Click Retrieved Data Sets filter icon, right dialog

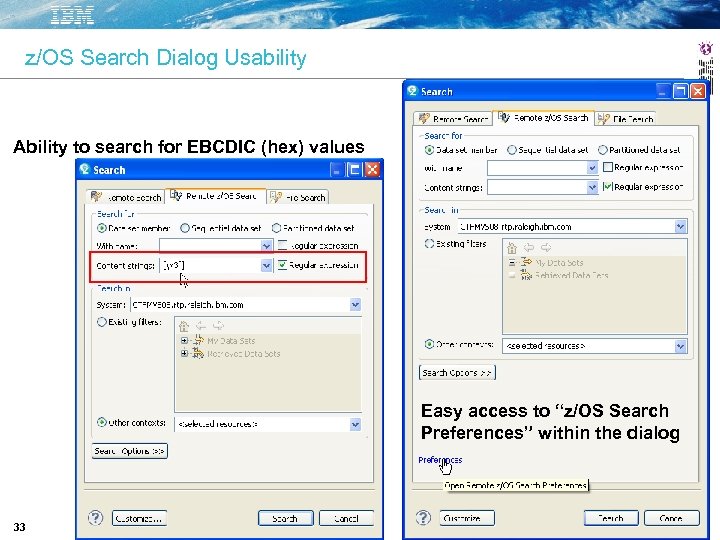[x=526, y=275]
